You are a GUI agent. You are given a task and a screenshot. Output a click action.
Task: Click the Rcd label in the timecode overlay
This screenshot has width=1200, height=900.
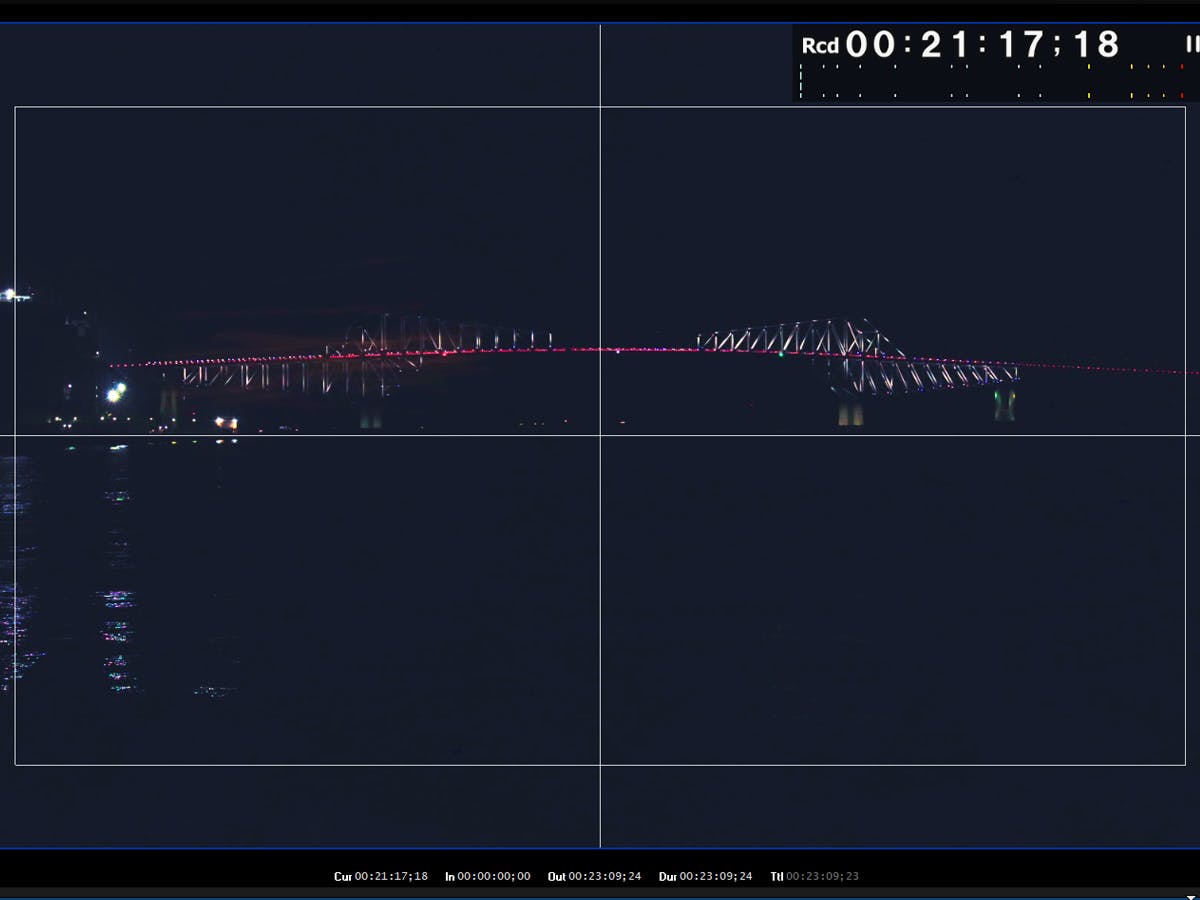[820, 46]
